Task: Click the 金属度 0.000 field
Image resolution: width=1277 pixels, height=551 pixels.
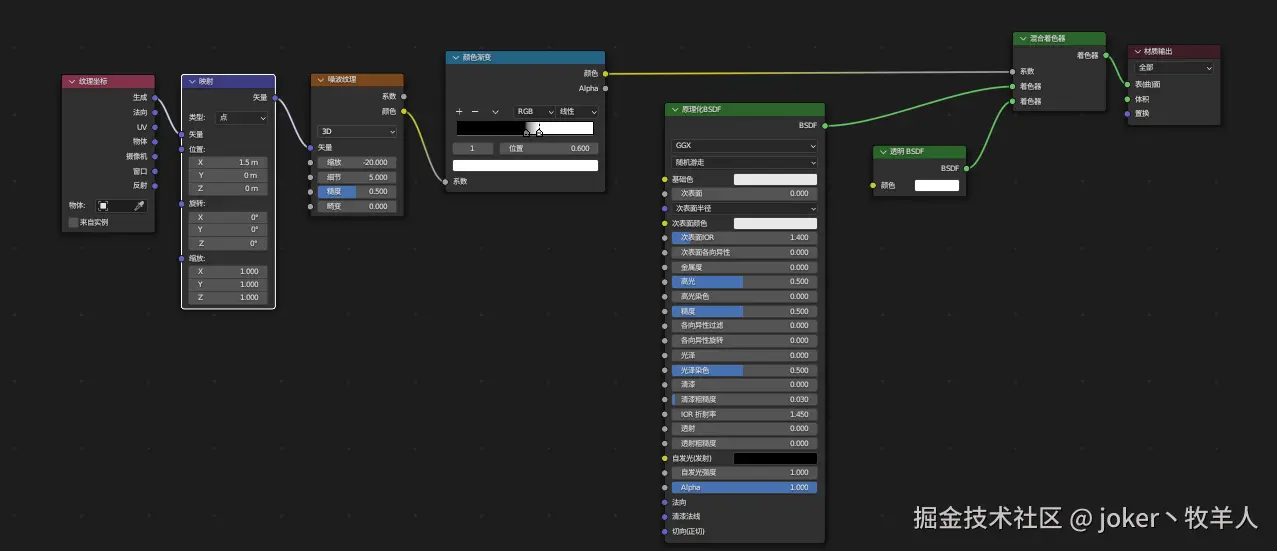Action: point(744,267)
